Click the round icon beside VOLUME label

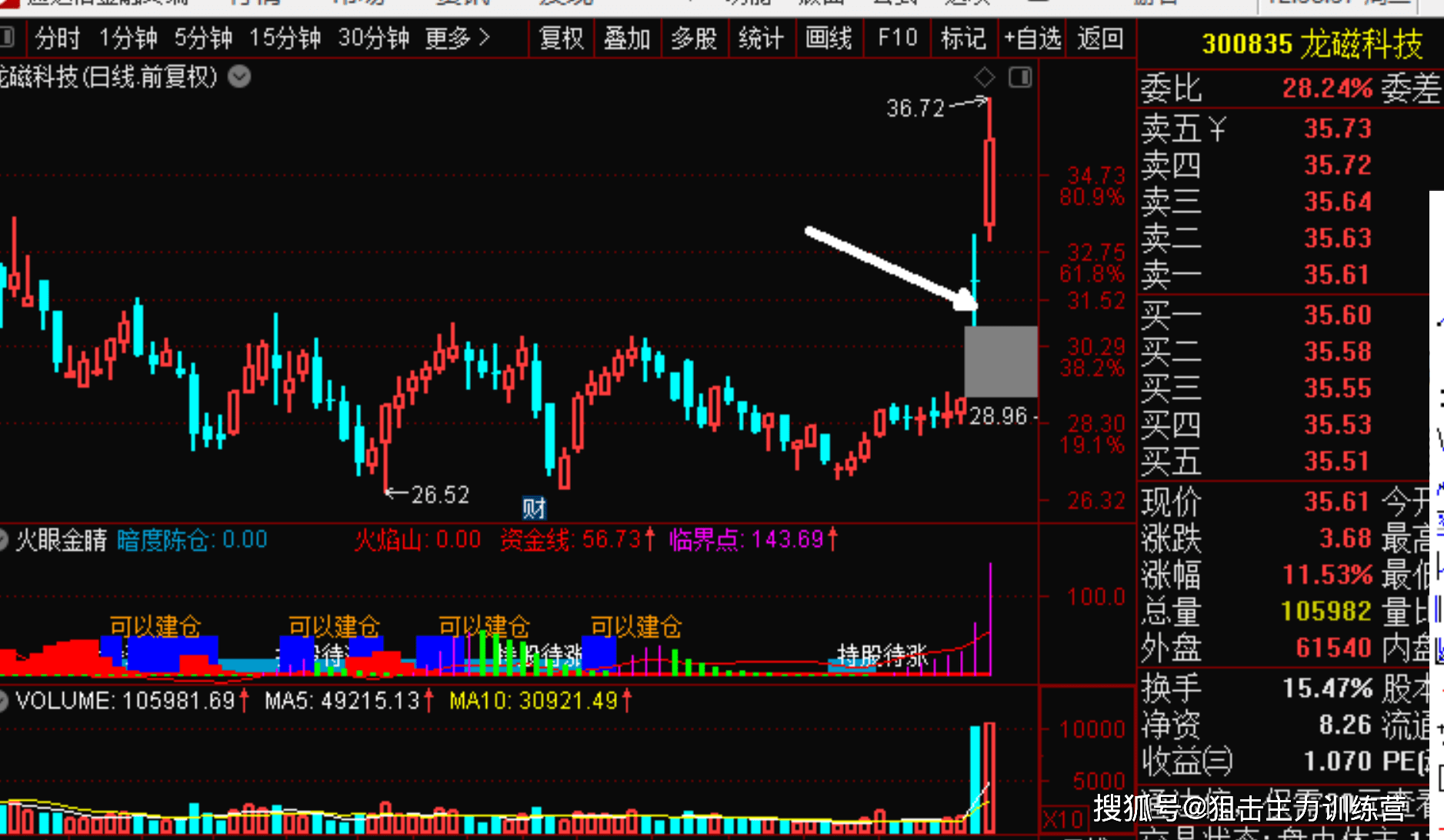pyautogui.click(x=2, y=701)
